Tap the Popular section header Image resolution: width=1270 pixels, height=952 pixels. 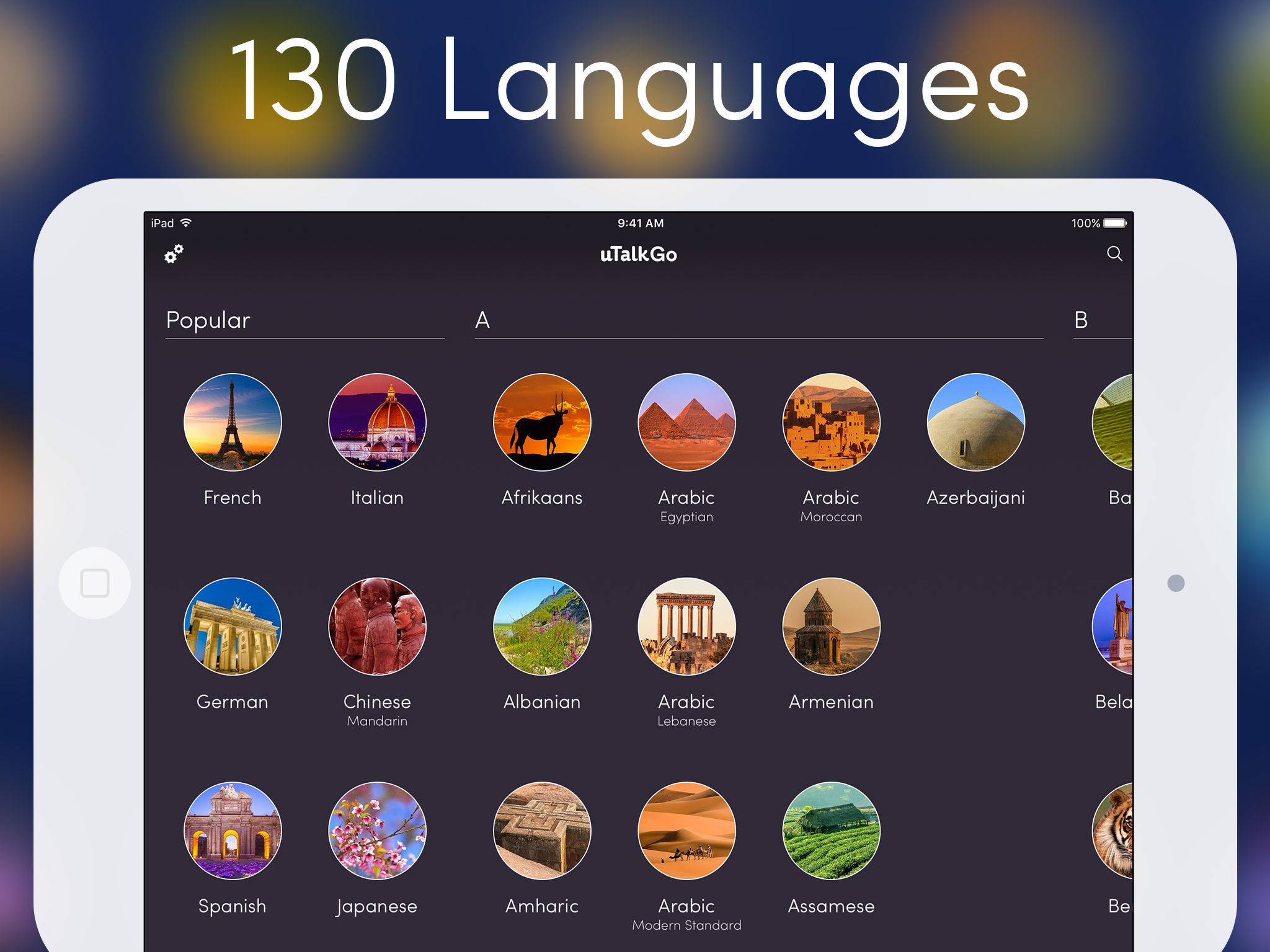point(208,320)
